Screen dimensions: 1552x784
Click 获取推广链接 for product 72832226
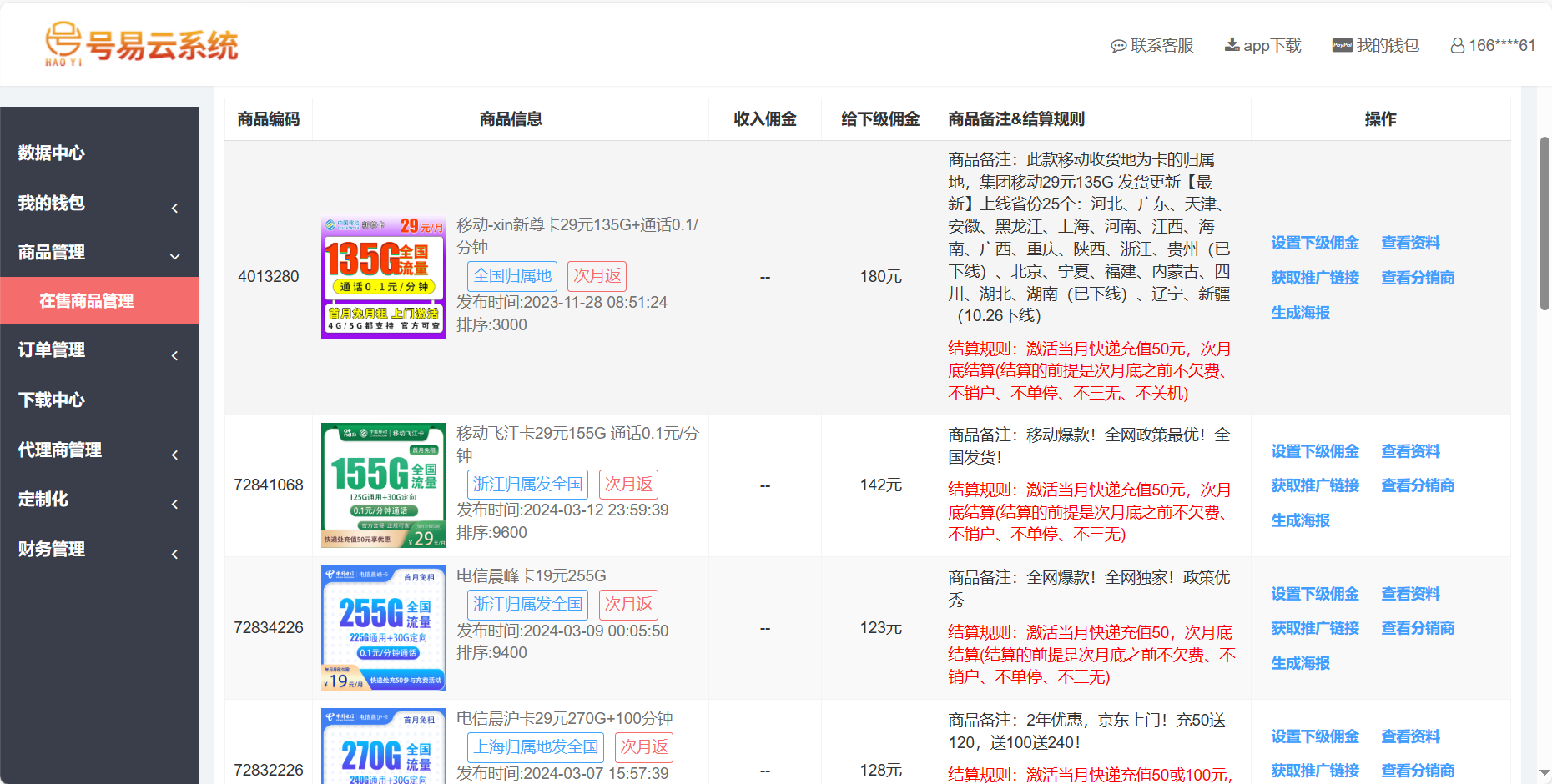[x=1315, y=771]
